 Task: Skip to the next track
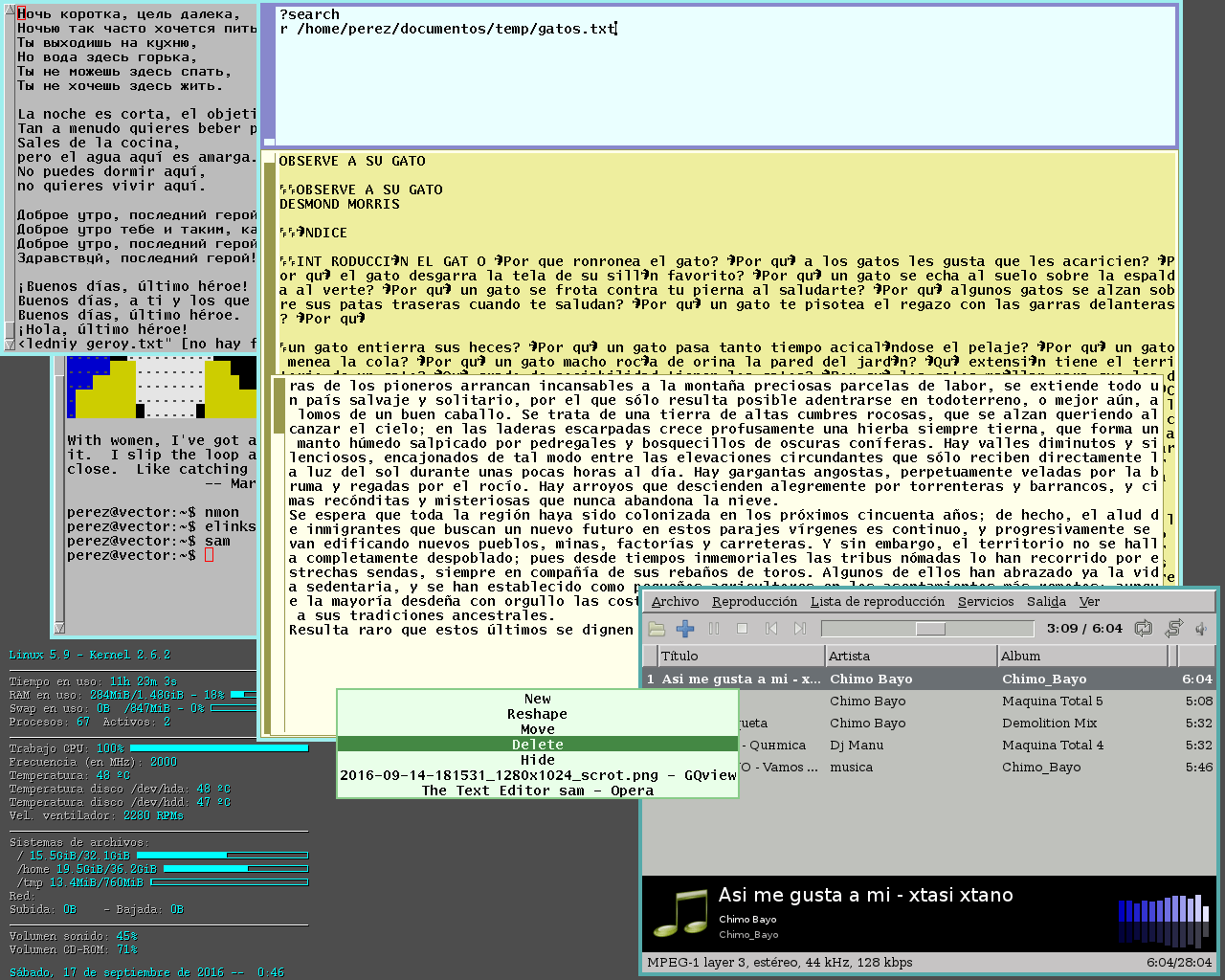pyautogui.click(x=800, y=629)
